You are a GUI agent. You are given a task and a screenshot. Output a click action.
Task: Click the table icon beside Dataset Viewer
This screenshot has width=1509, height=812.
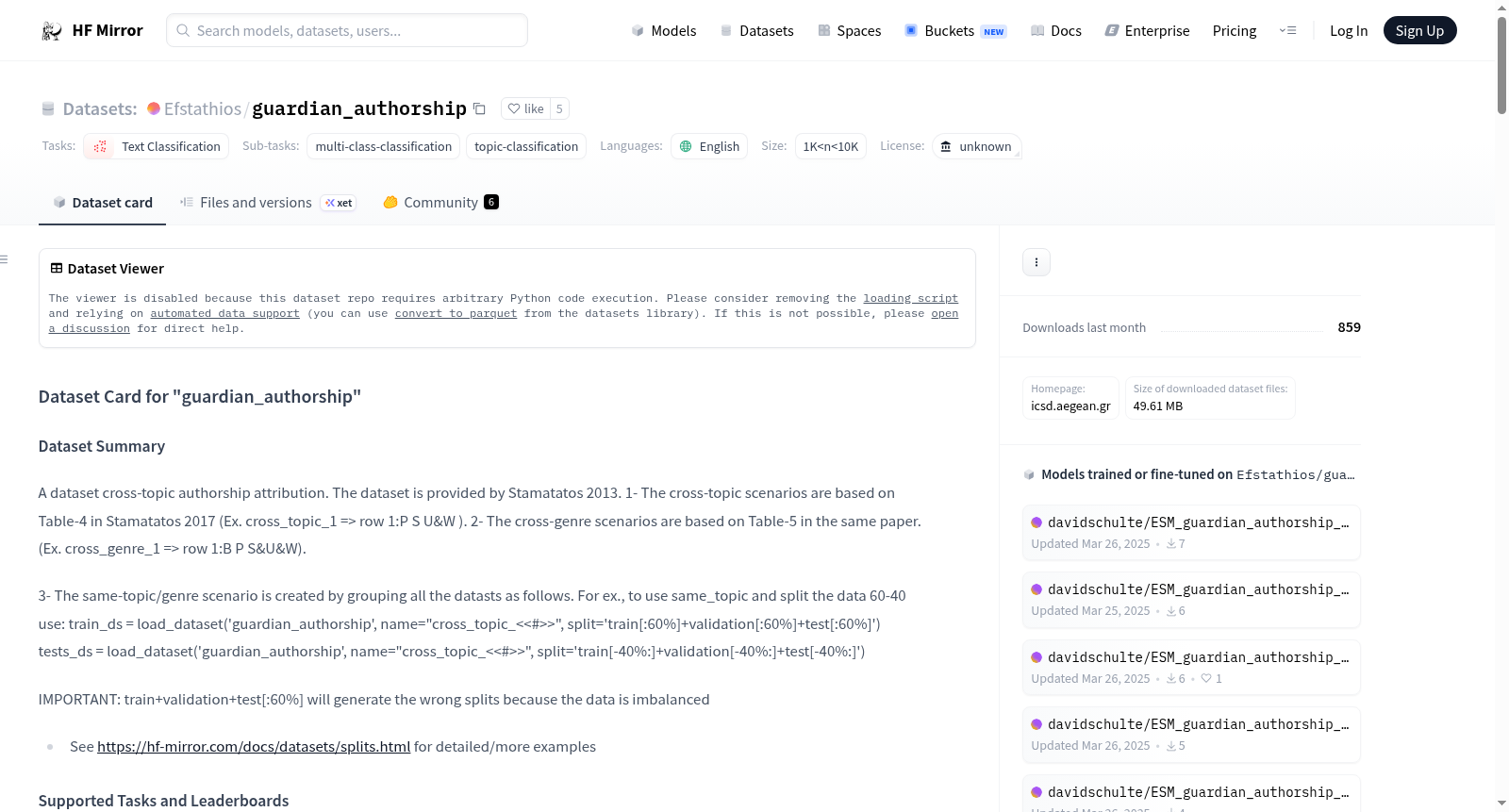click(x=57, y=269)
